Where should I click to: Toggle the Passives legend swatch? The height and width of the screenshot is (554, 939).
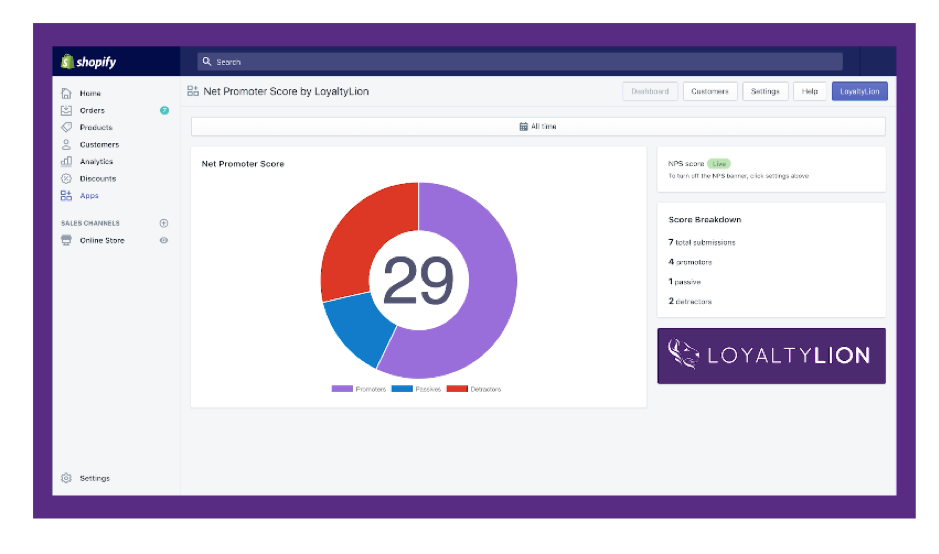point(402,389)
